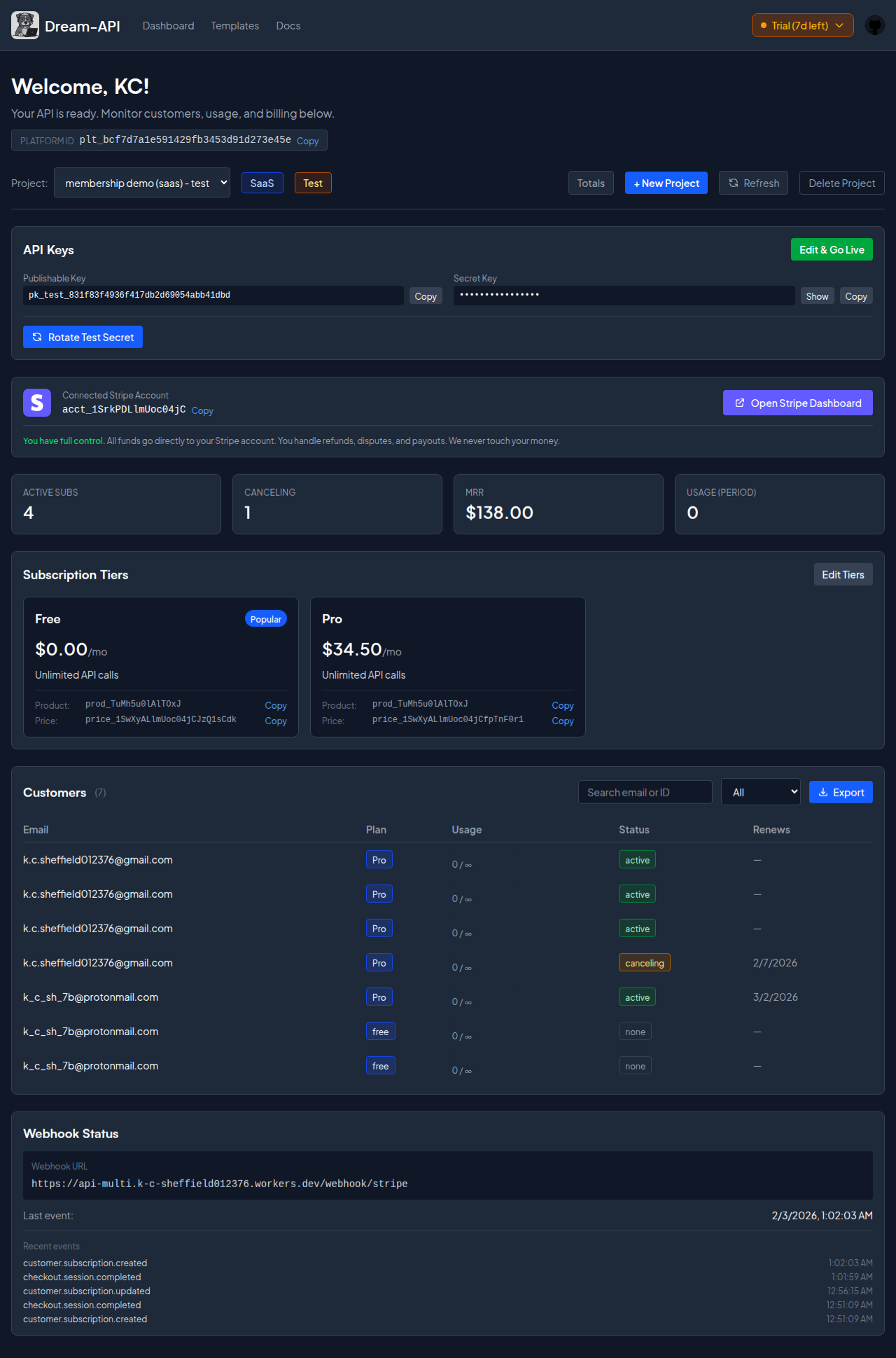
Task: Show the hidden secret key
Action: (817, 296)
